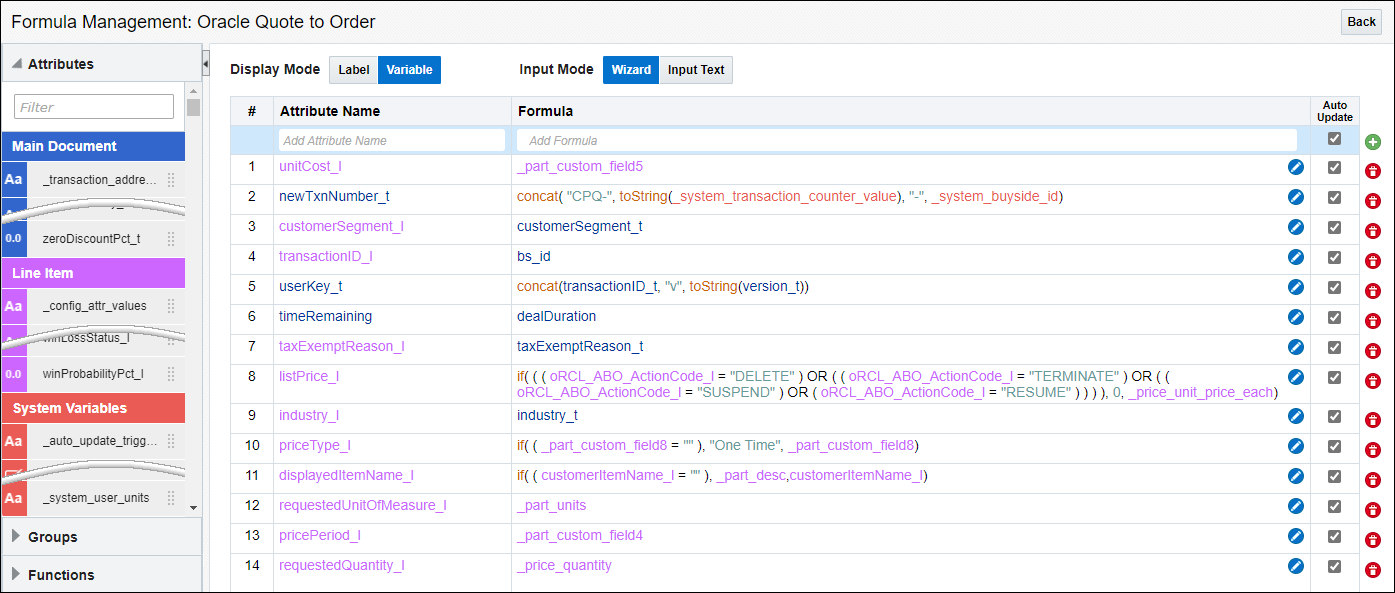Add a new formula row with the green plus
The image size is (1395, 593).
coord(1372,141)
